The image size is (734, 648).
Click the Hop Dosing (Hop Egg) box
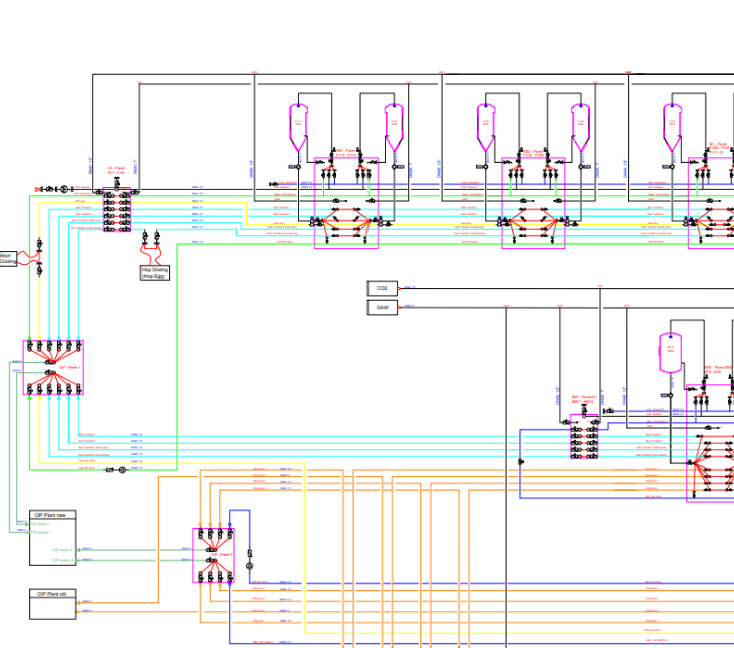coord(154,272)
